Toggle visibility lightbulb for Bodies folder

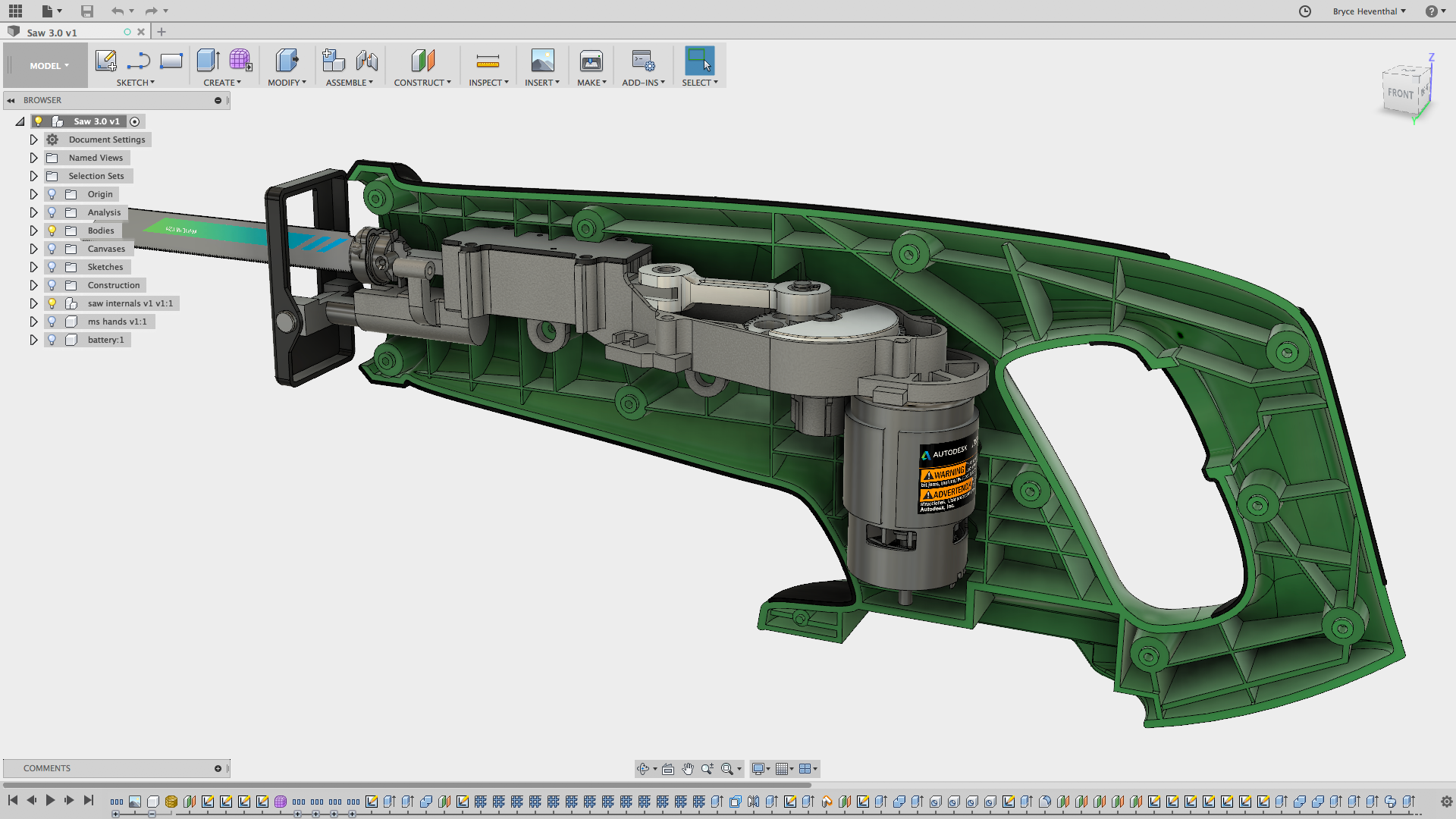(x=52, y=231)
